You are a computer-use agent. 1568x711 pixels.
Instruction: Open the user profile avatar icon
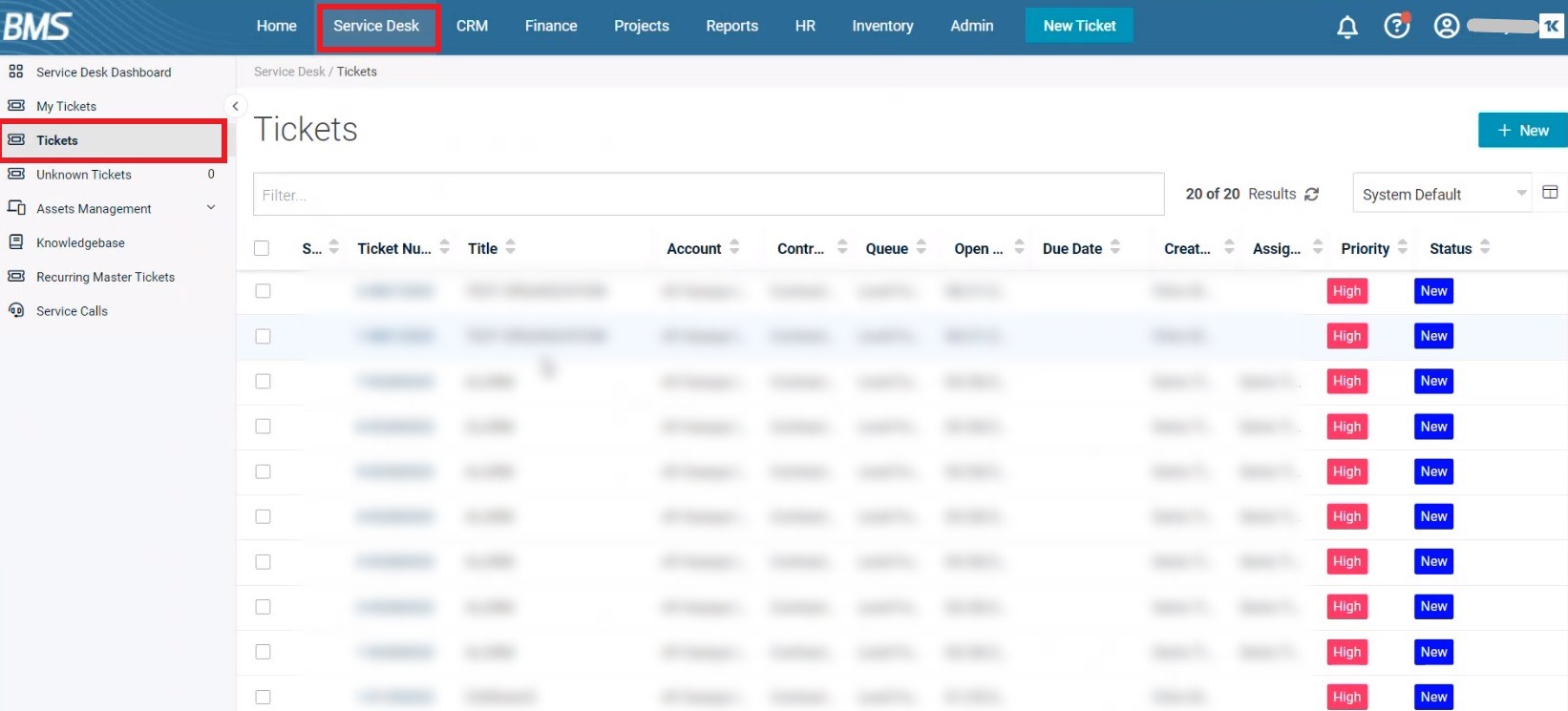tap(1446, 26)
